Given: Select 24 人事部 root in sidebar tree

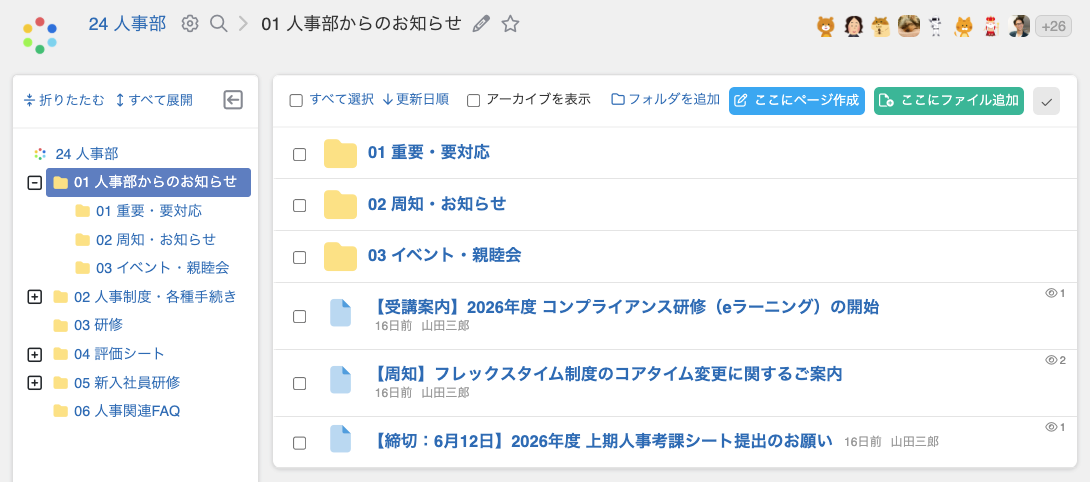Looking at the screenshot, I should 86,154.
